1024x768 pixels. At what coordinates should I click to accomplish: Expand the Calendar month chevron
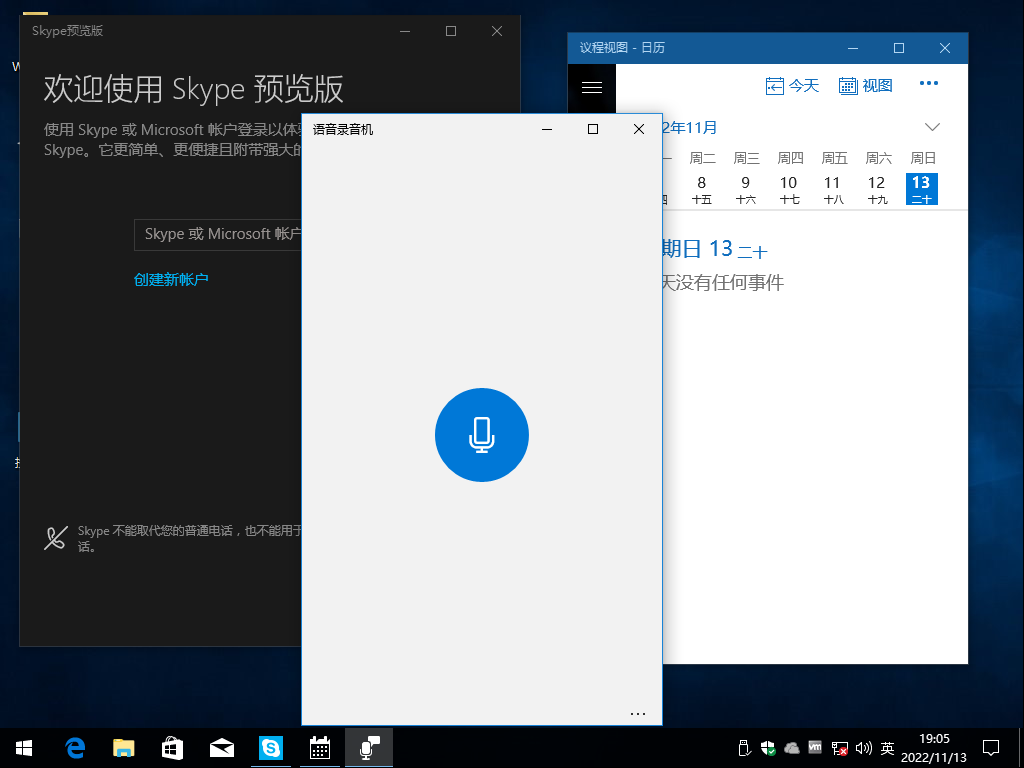[x=933, y=127]
